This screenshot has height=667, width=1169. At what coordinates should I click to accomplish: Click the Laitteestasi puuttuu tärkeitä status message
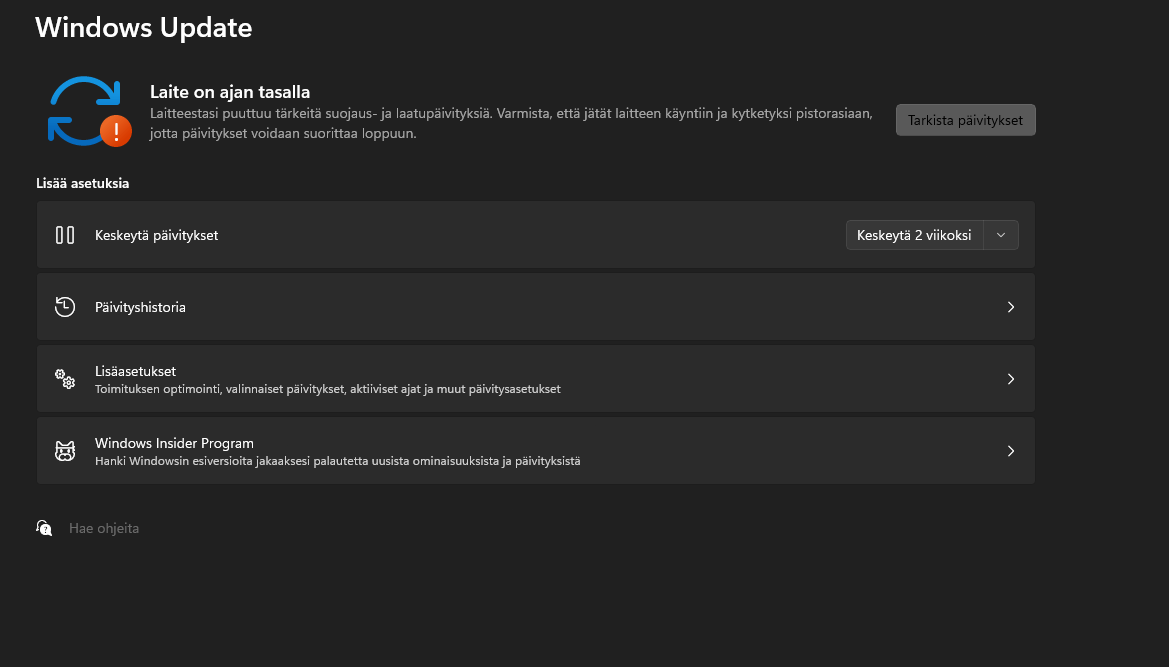[x=511, y=124]
